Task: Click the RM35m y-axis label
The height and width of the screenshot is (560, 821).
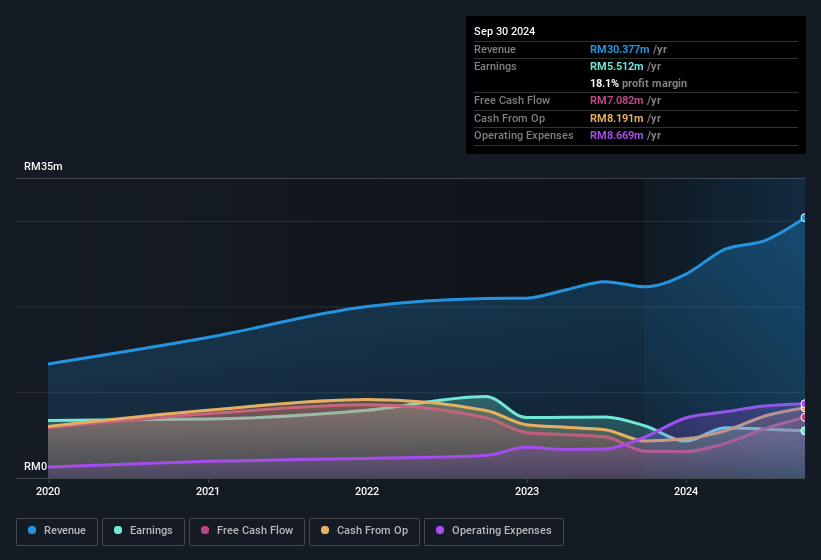Action: click(43, 166)
